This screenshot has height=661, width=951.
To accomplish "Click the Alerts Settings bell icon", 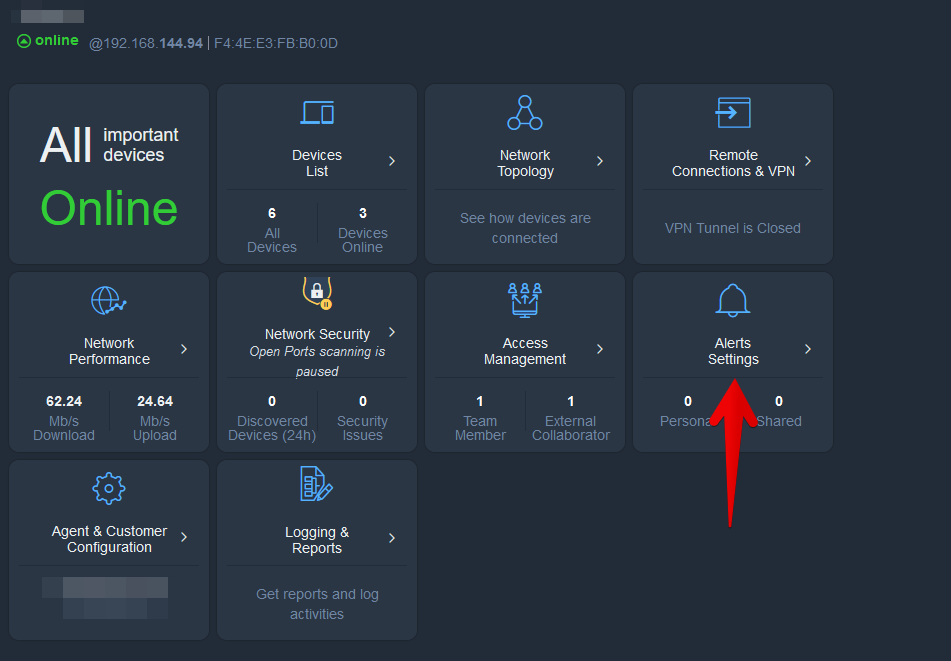I will 733,300.
